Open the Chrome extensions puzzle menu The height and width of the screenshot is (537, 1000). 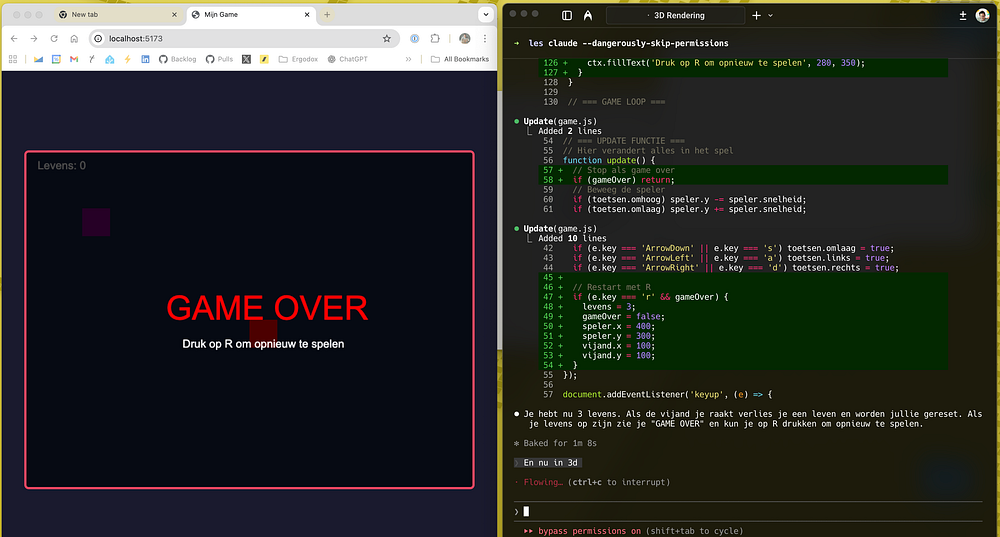(x=435, y=39)
